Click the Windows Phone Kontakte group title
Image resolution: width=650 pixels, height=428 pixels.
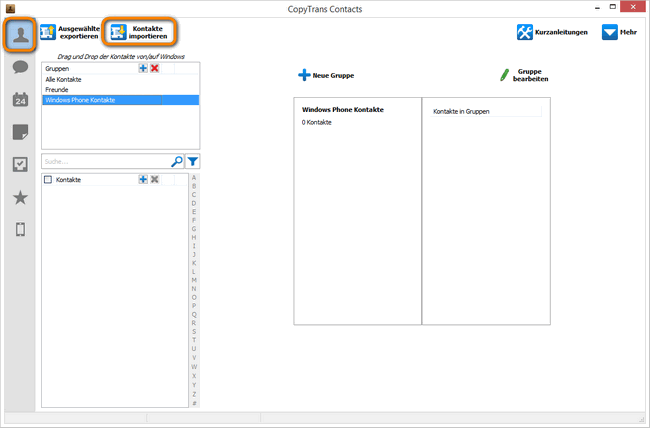pyautogui.click(x=343, y=109)
